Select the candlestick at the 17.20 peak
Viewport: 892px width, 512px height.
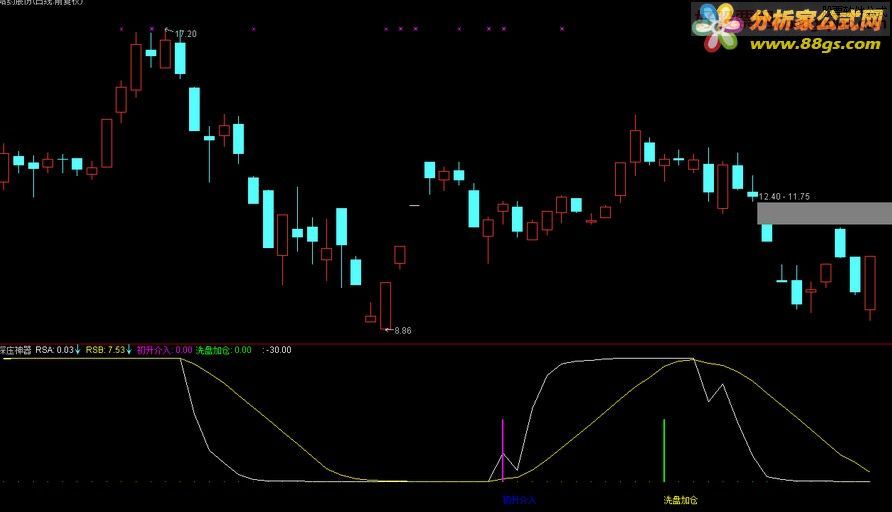[x=166, y=50]
